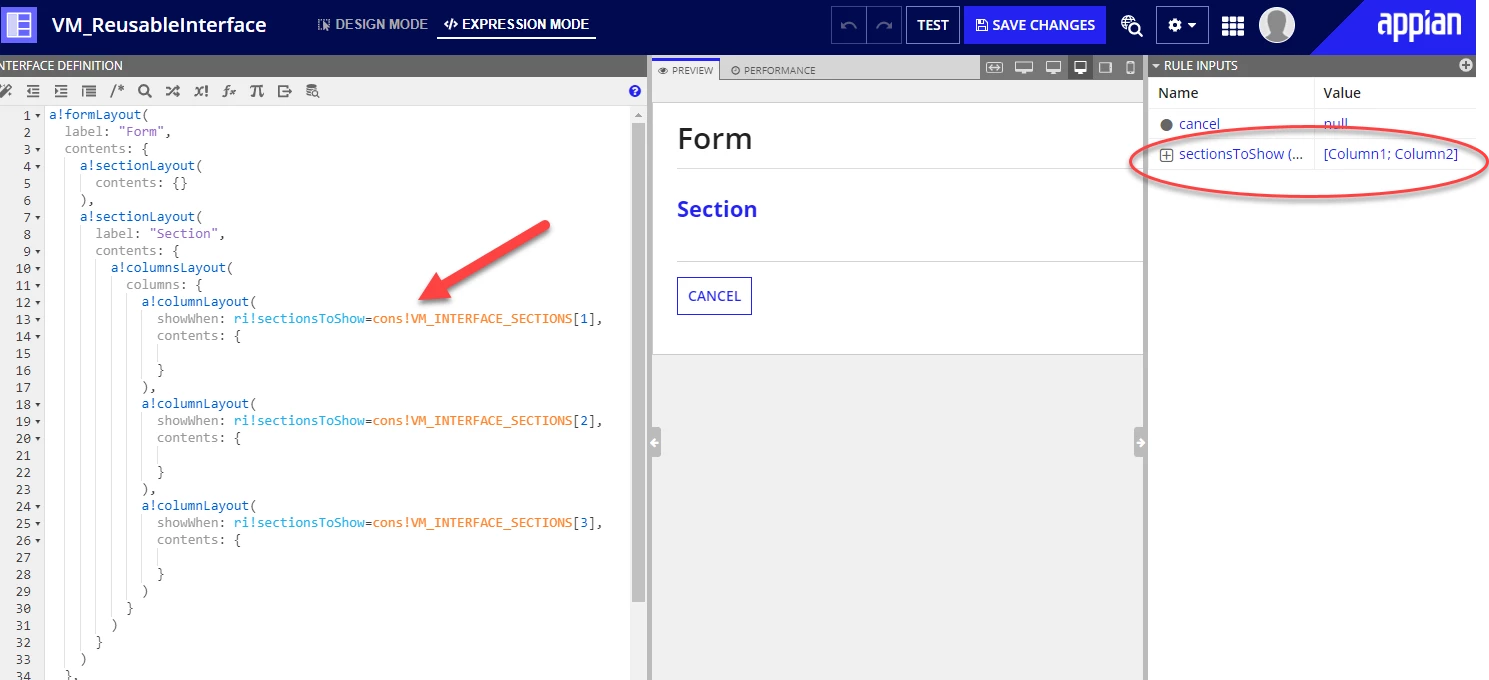This screenshot has width=1489, height=680.
Task: Select the medium desktop preview size
Action: pyautogui.click(x=1053, y=67)
